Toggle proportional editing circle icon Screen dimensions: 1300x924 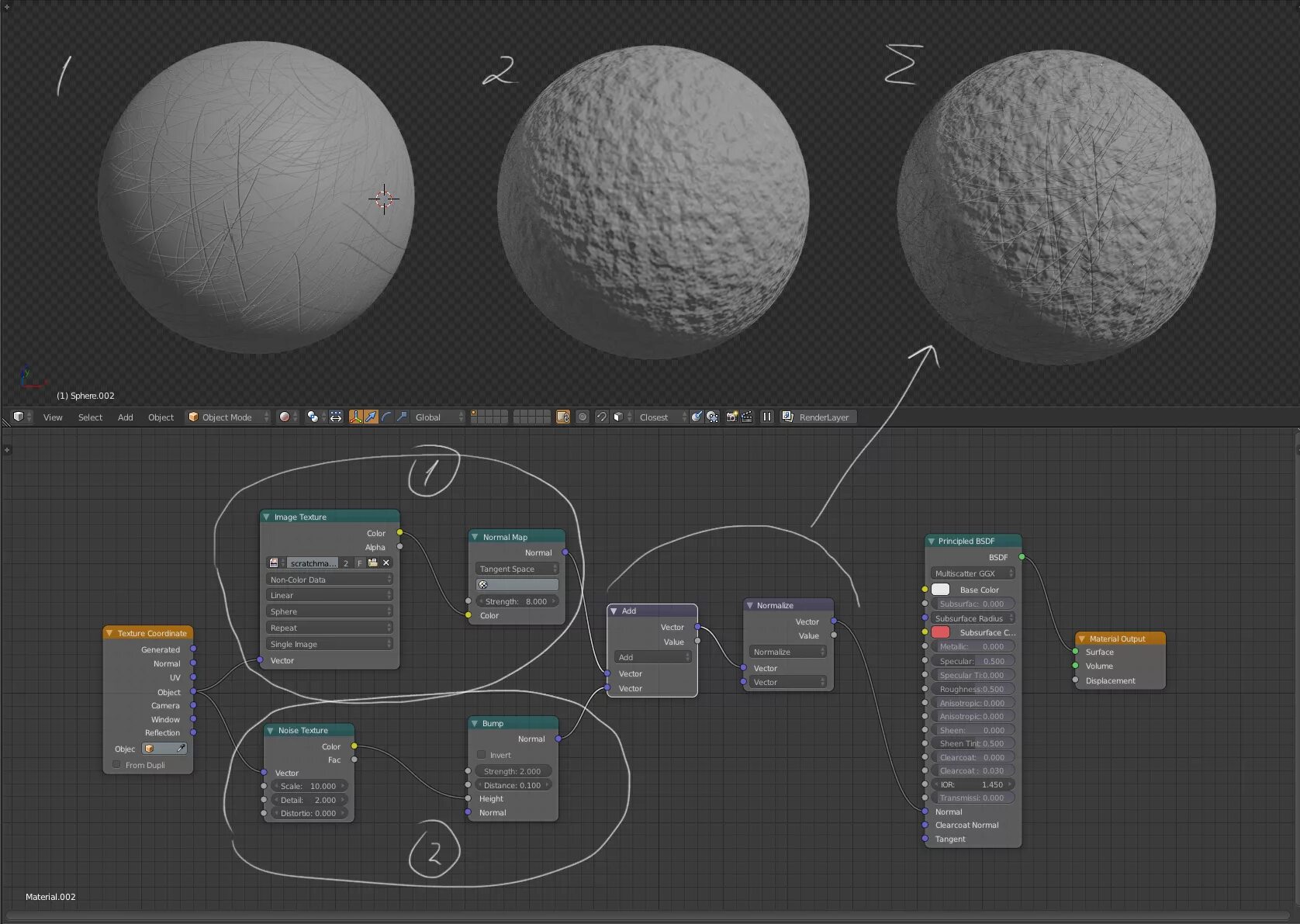click(583, 417)
